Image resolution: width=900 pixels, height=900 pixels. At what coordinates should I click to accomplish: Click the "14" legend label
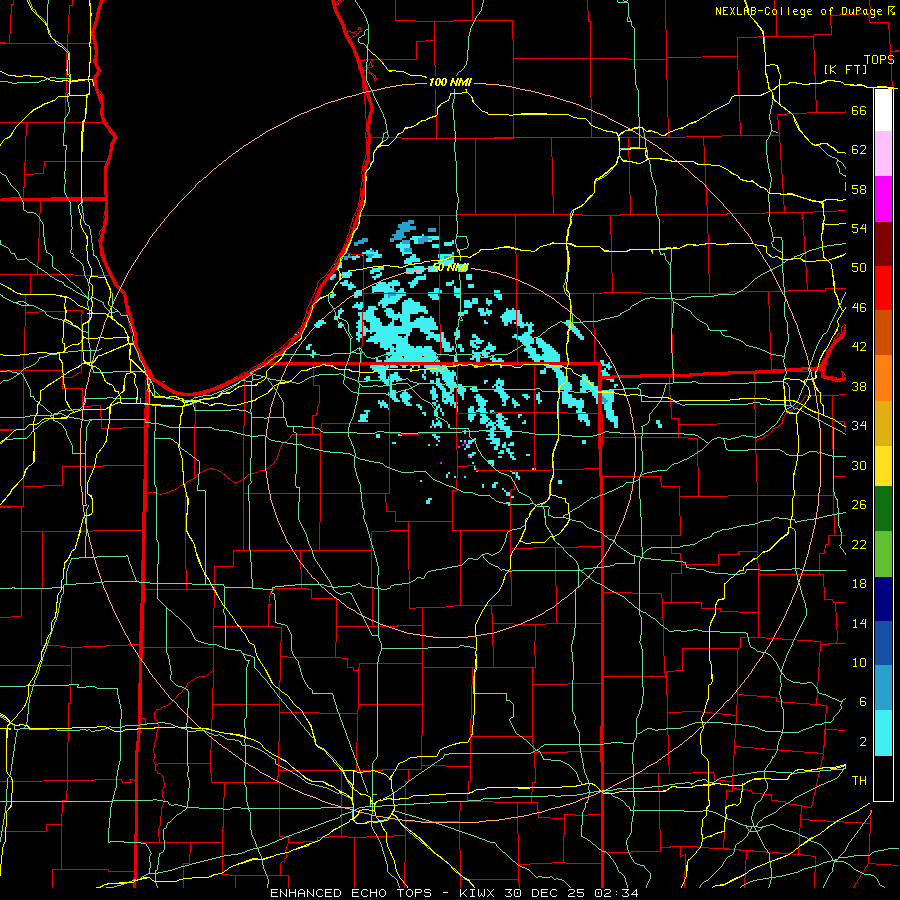859,623
